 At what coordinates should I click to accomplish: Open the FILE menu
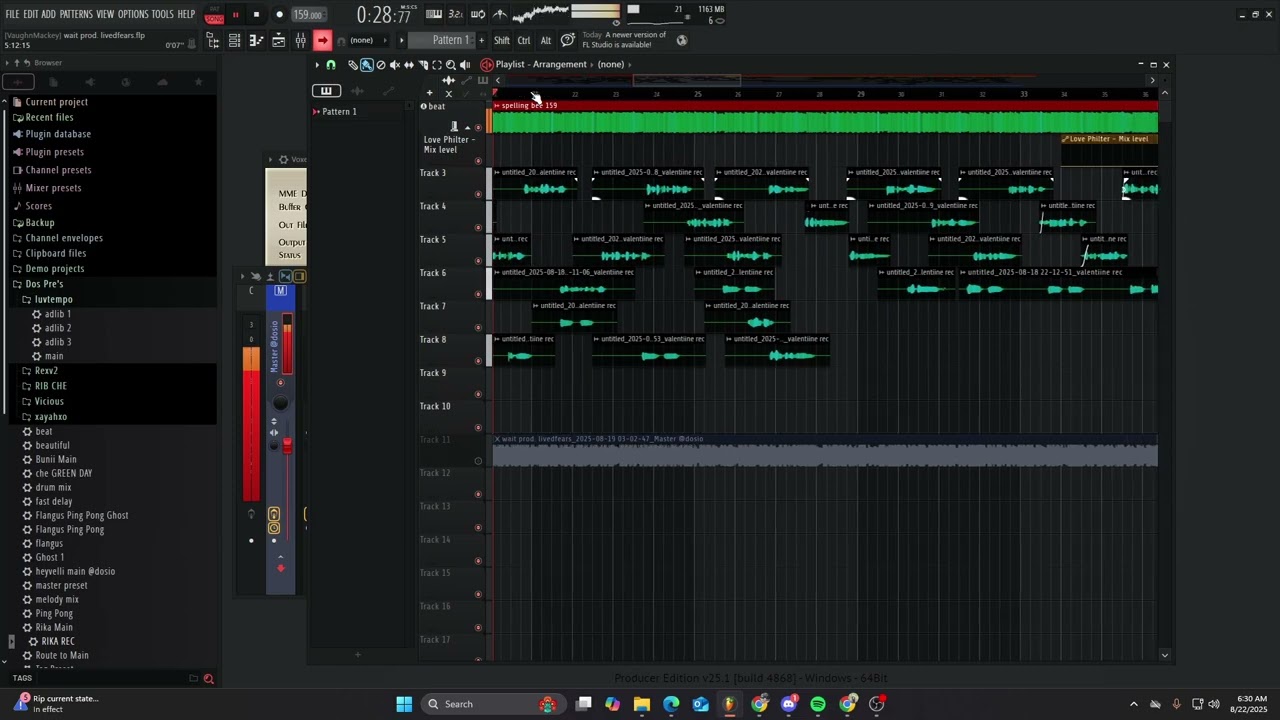point(12,14)
